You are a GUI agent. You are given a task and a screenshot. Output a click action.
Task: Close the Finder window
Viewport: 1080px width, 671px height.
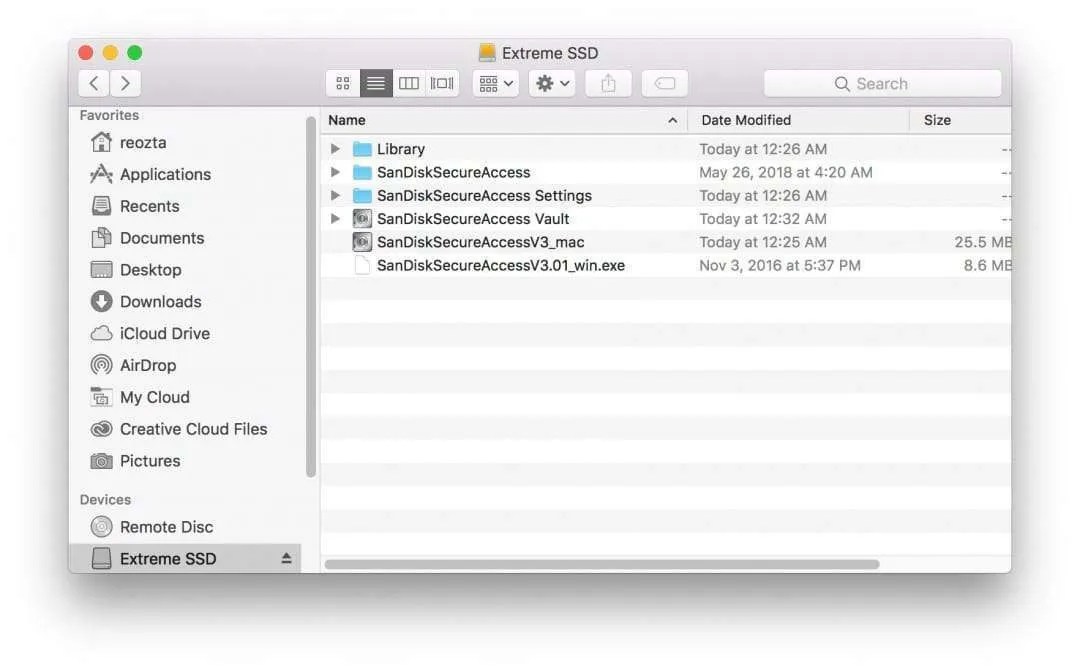click(85, 52)
